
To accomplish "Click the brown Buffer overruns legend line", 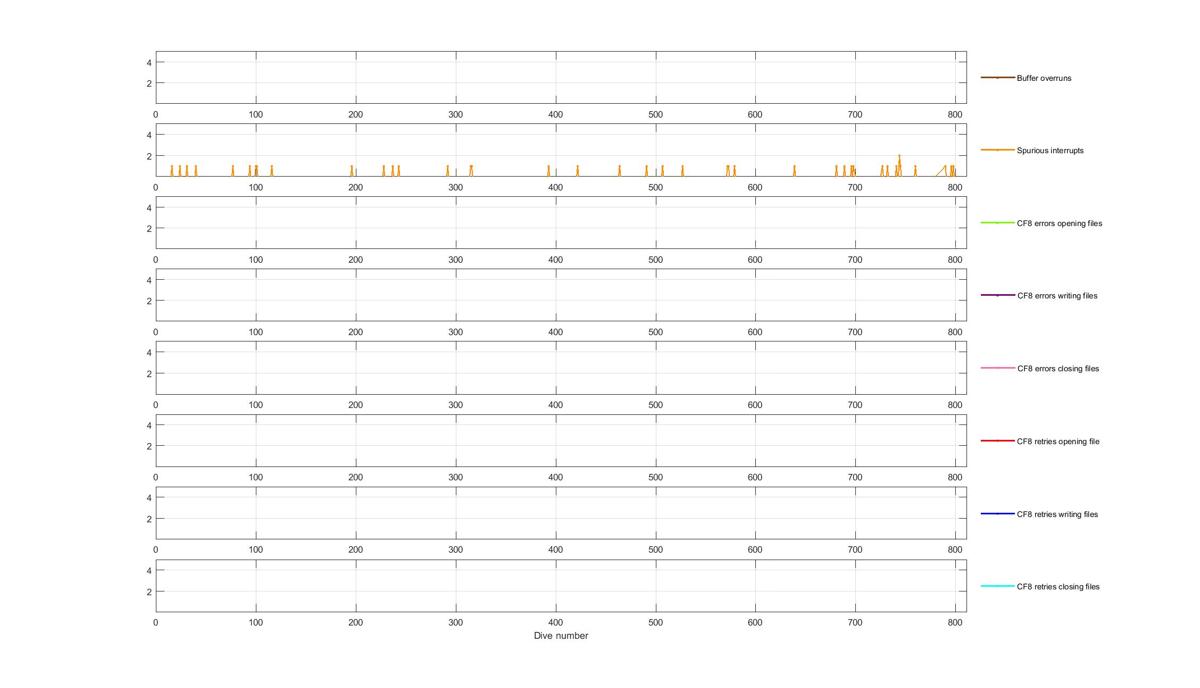I will click(x=997, y=77).
